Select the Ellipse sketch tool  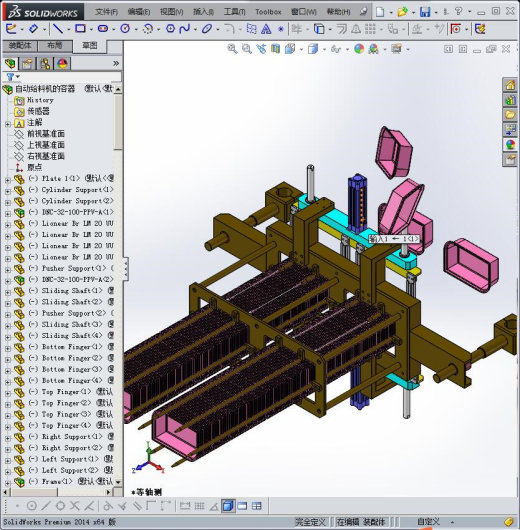[x=207, y=29]
